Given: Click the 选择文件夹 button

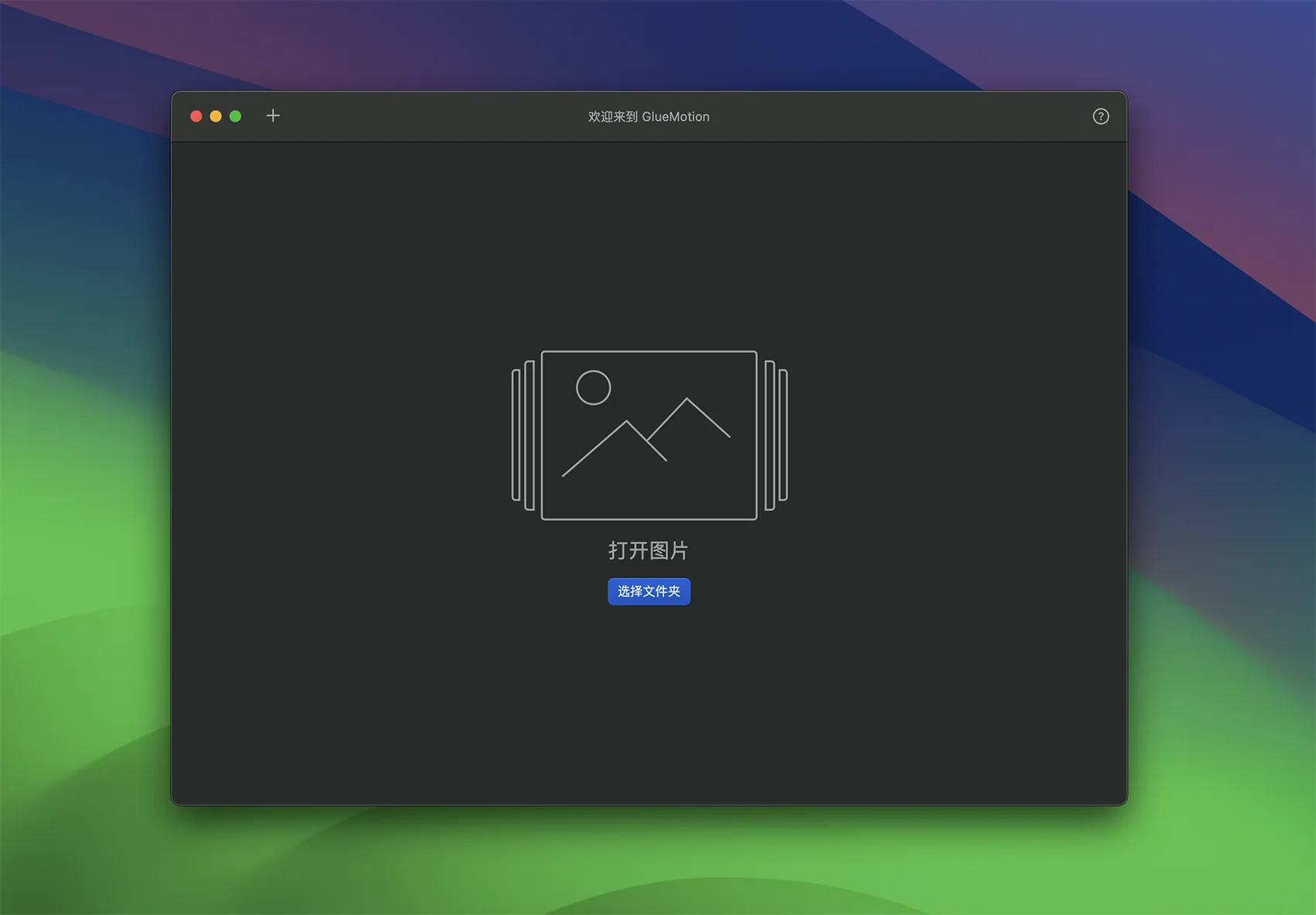Looking at the screenshot, I should coord(649,591).
